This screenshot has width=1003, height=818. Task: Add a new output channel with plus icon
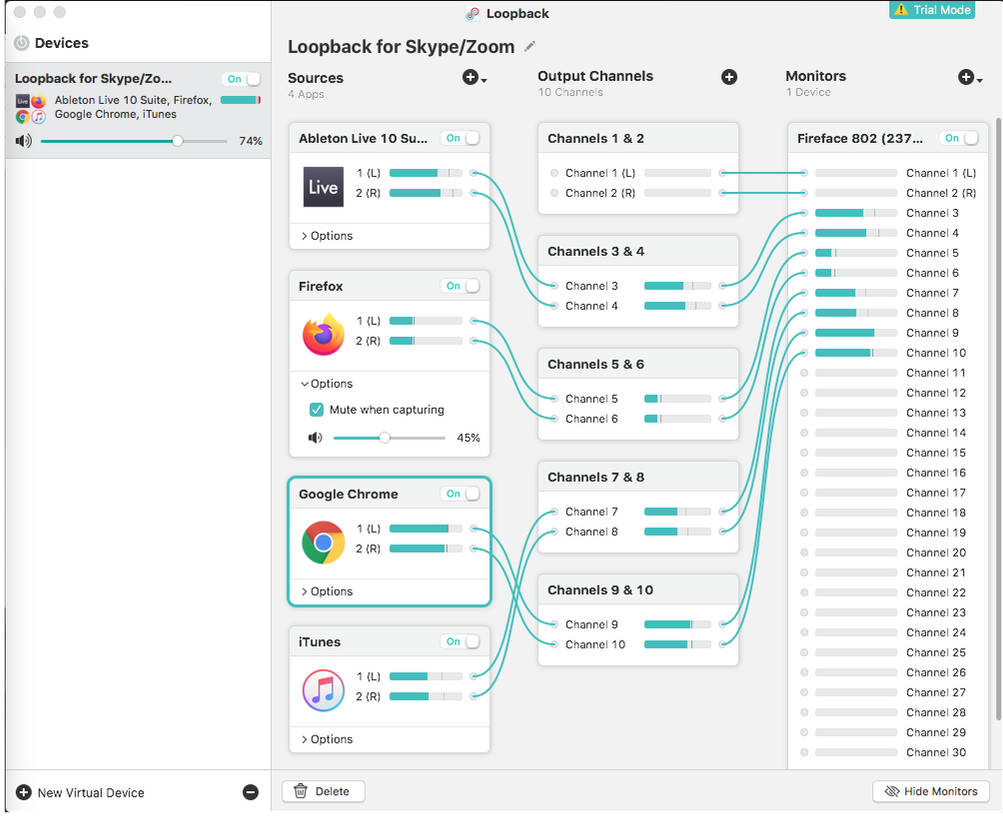tap(729, 77)
